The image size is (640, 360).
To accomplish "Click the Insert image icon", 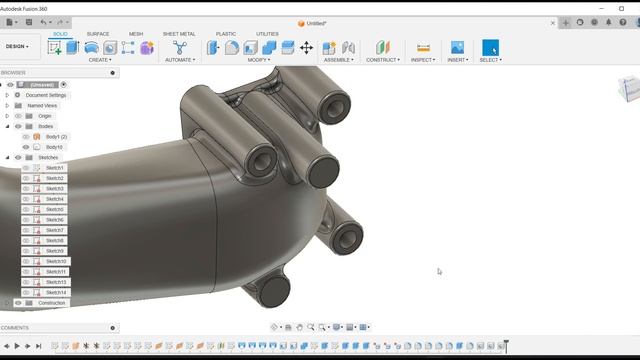I will pyautogui.click(x=458, y=48).
